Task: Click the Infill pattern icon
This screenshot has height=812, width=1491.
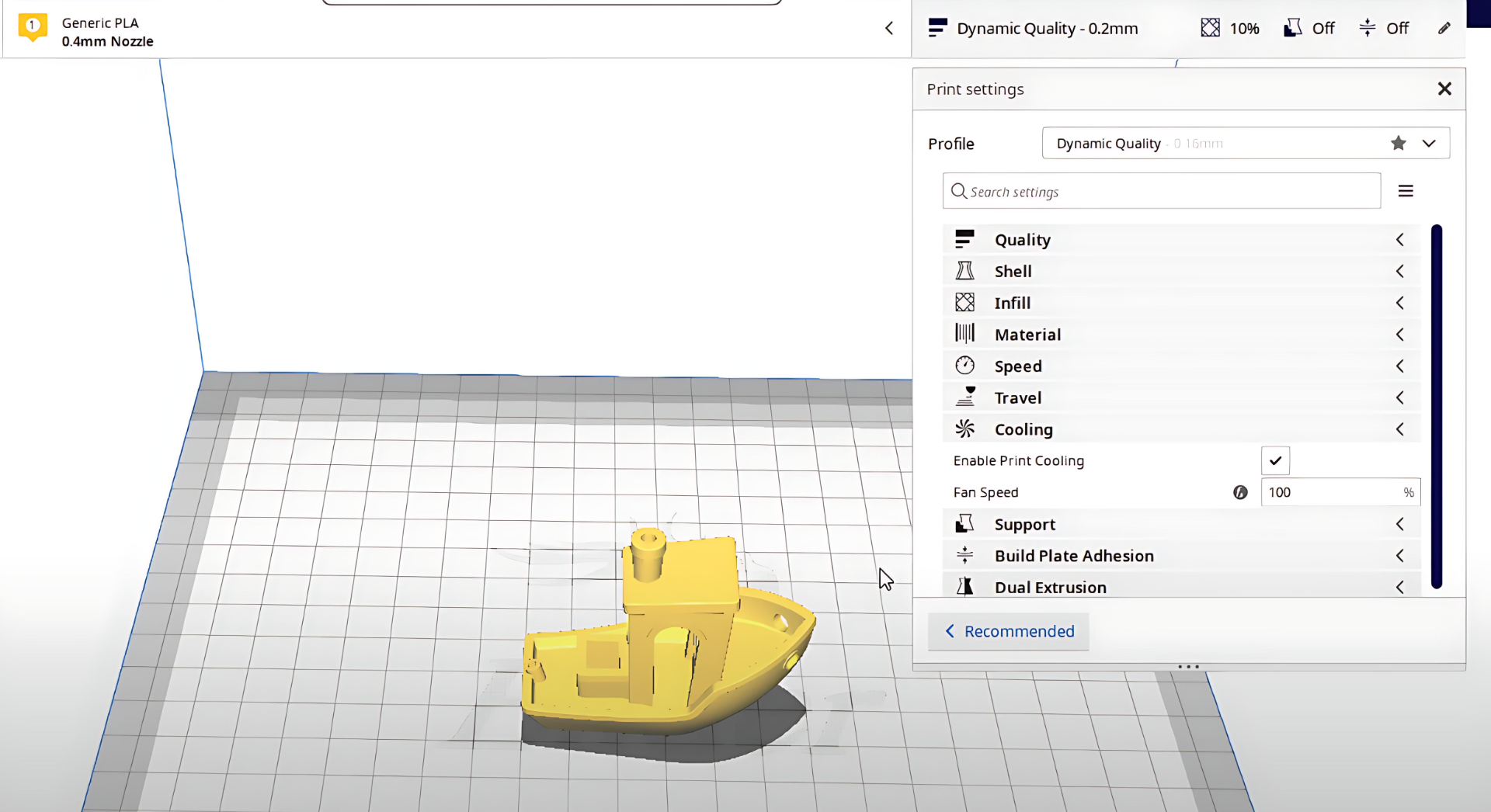Action: click(x=964, y=302)
